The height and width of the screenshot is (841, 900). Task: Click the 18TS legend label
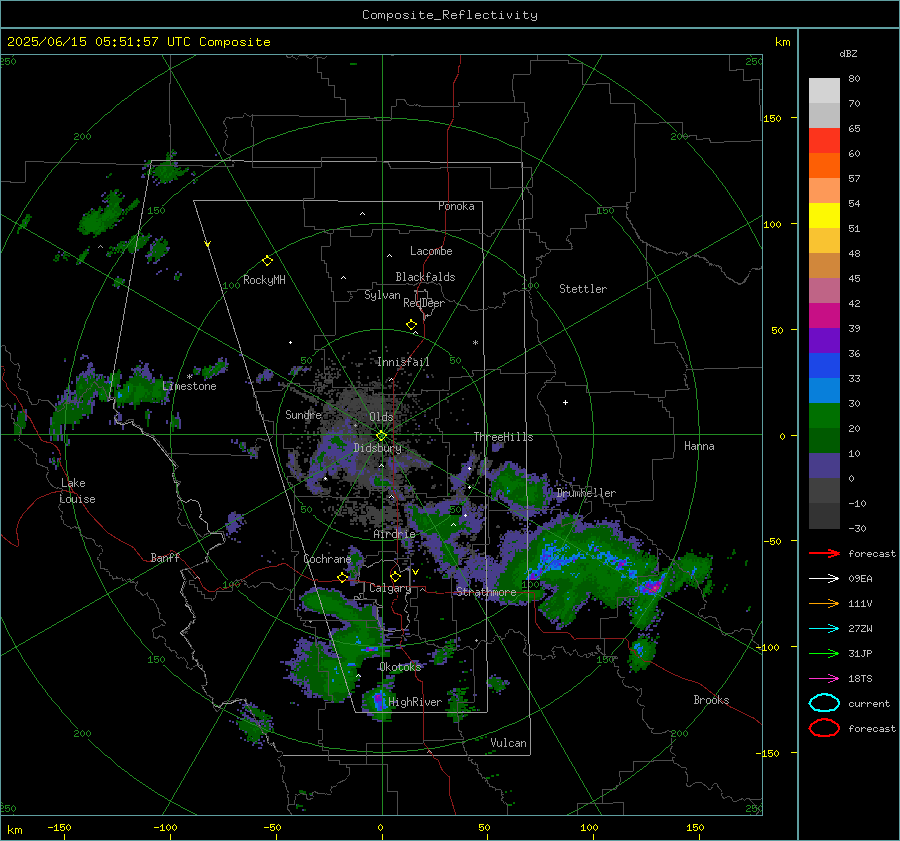[860, 679]
